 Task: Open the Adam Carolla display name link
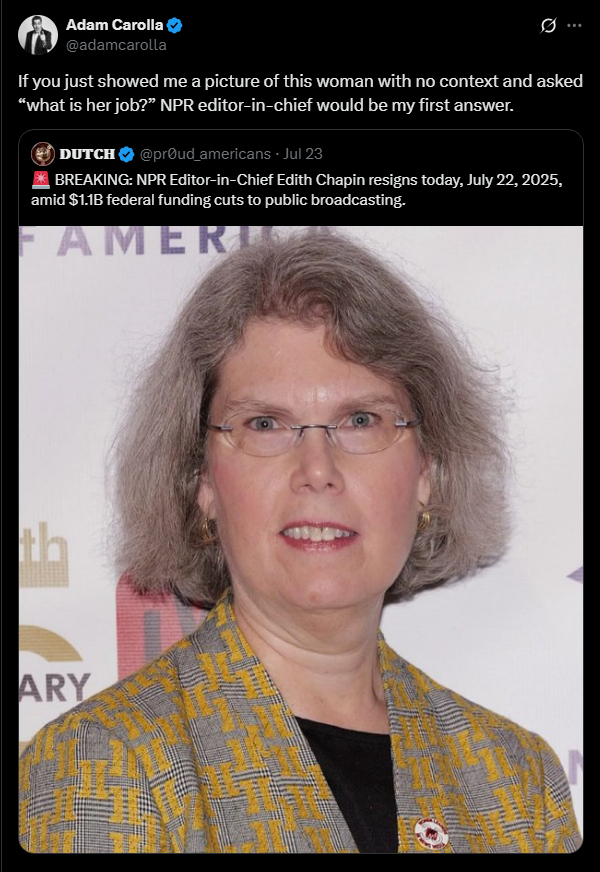pyautogui.click(x=115, y=25)
